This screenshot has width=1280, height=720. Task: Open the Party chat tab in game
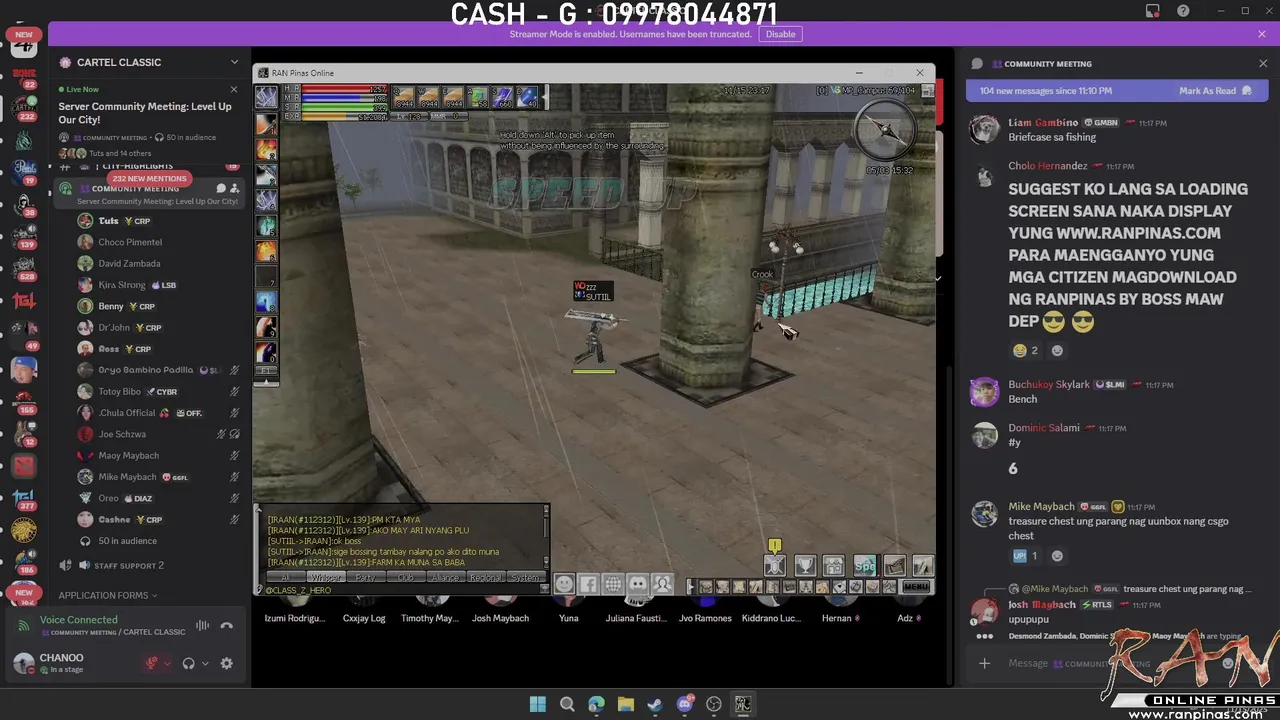coord(366,578)
